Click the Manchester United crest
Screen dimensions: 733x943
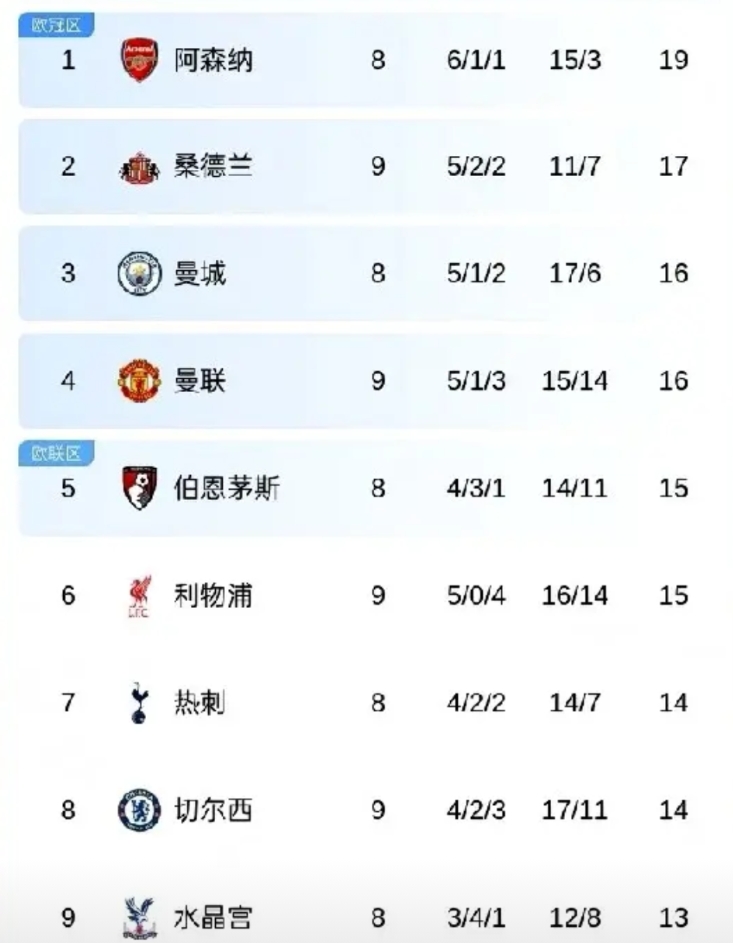[139, 382]
